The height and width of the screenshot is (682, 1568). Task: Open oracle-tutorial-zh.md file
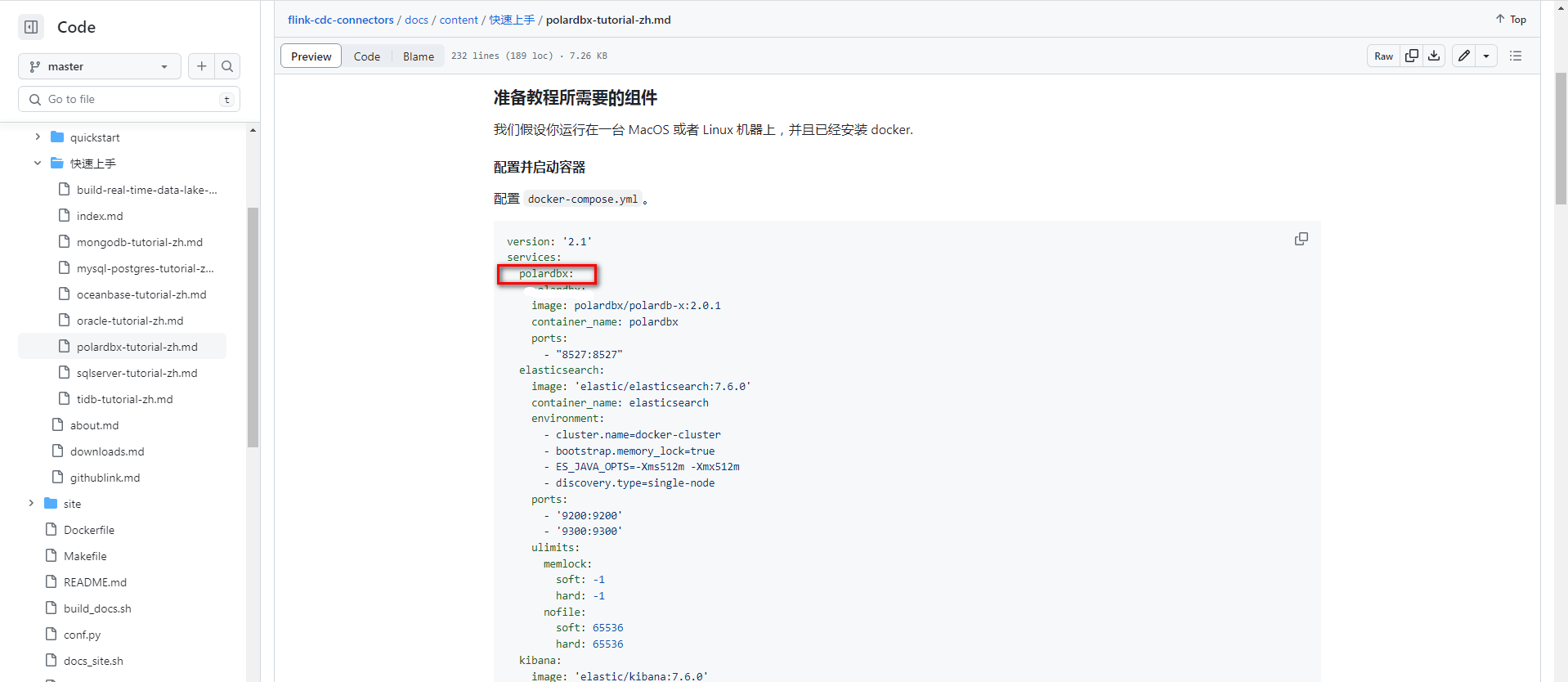130,321
